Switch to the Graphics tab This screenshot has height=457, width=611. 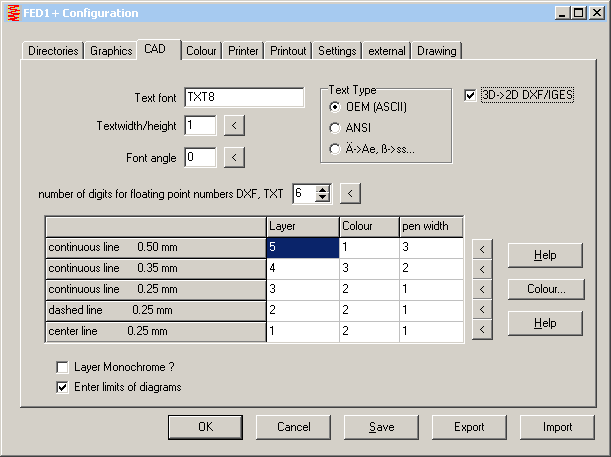pos(111,51)
